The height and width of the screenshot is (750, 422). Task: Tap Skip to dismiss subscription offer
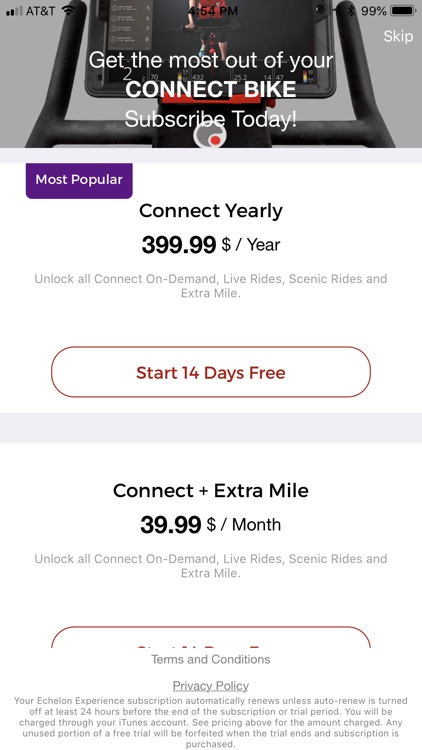pos(398,36)
